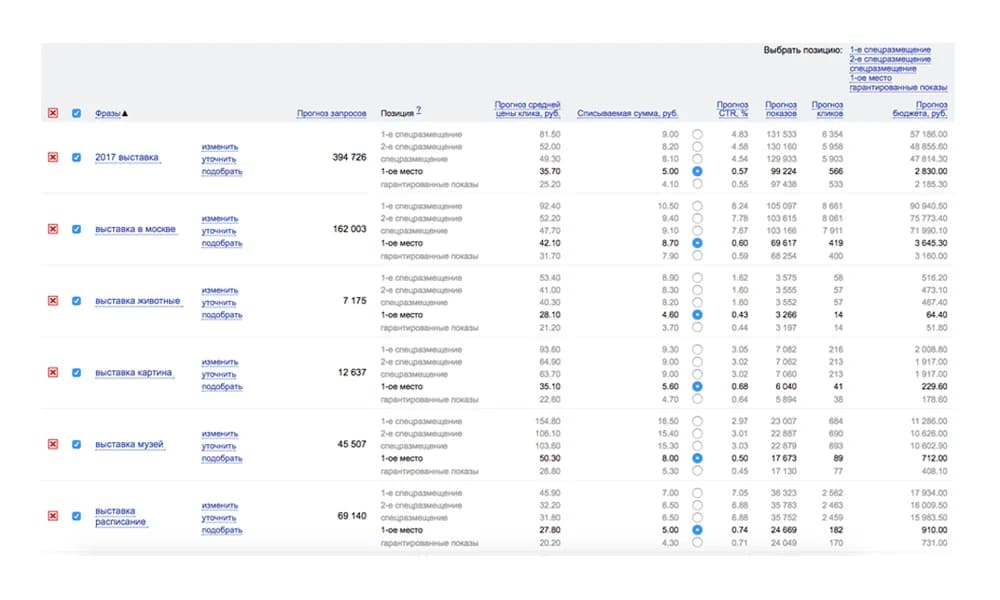Viewport: 1000px width, 600px height.
Task: Open the 'выставка животные' phrase link
Action: [138, 301]
